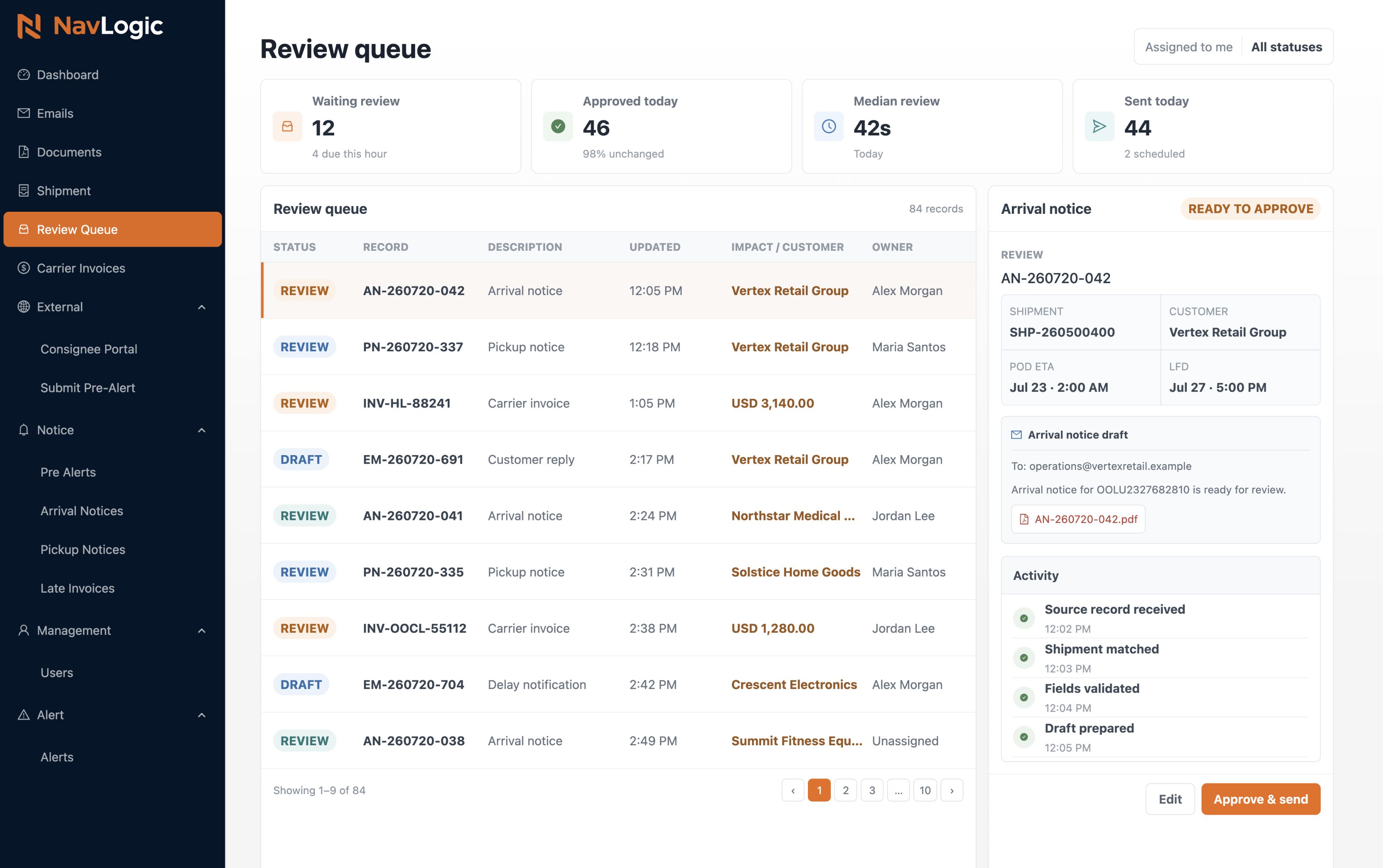Open the Alerts page
The width and height of the screenshot is (1383, 868).
coord(57,757)
